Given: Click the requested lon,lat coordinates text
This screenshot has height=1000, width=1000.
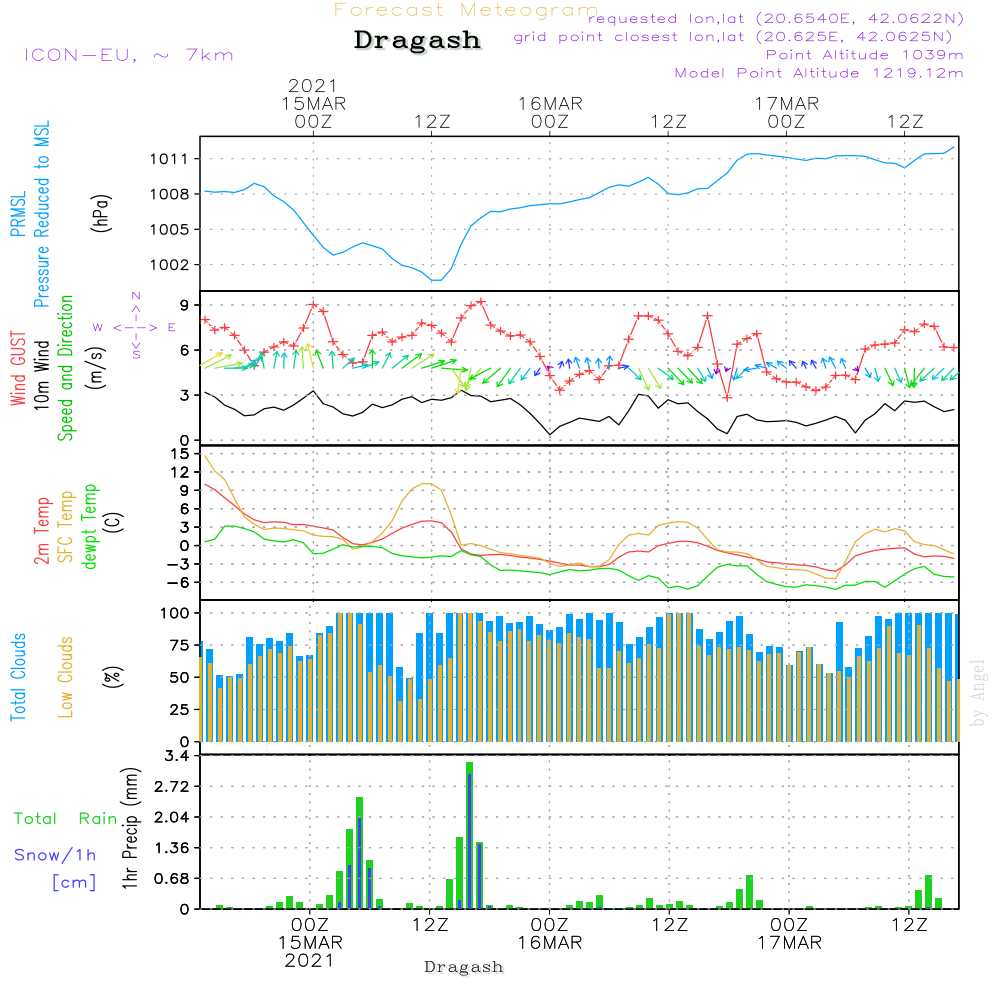Looking at the screenshot, I should [x=776, y=19].
